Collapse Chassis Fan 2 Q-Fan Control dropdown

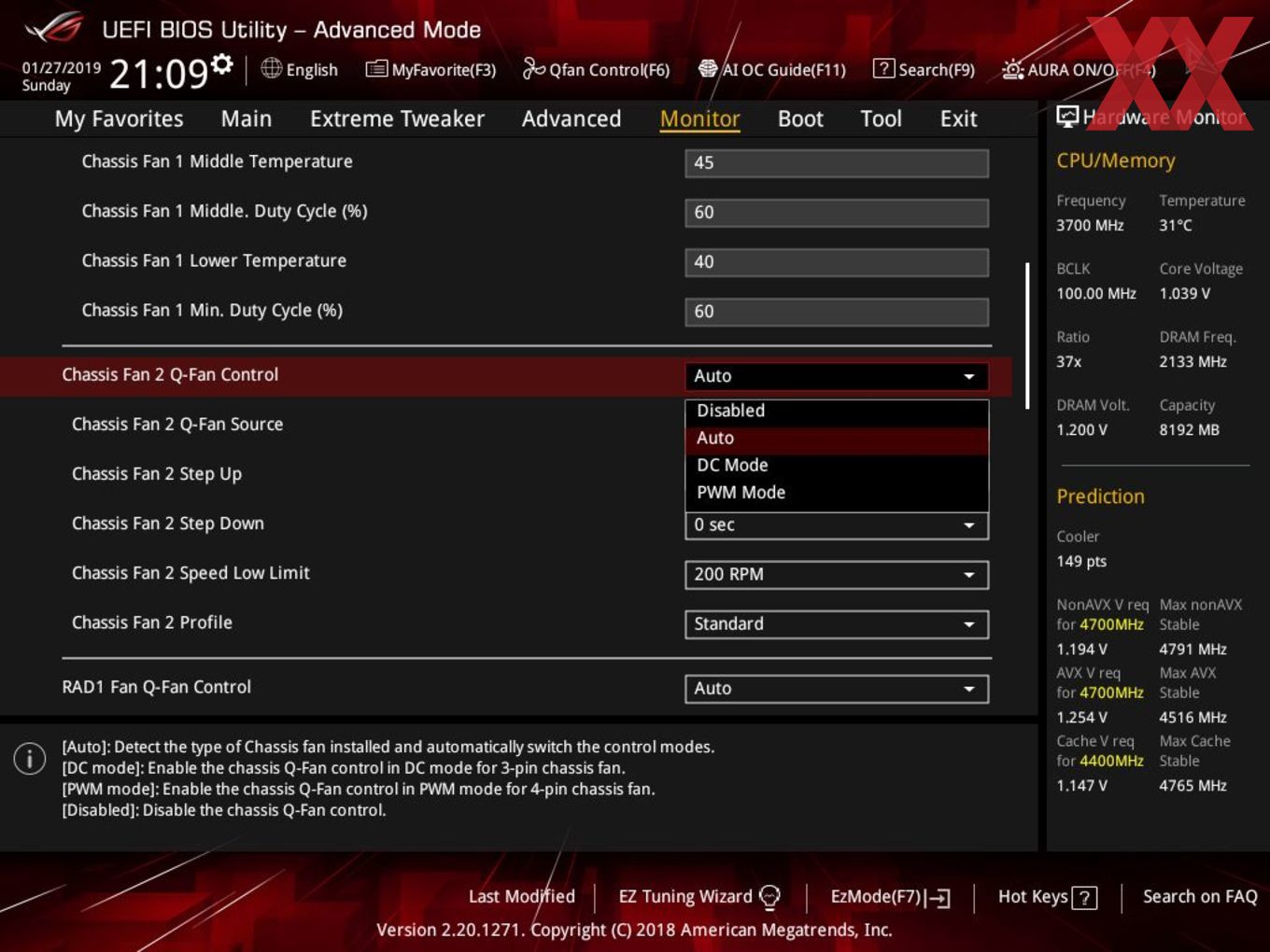837,375
